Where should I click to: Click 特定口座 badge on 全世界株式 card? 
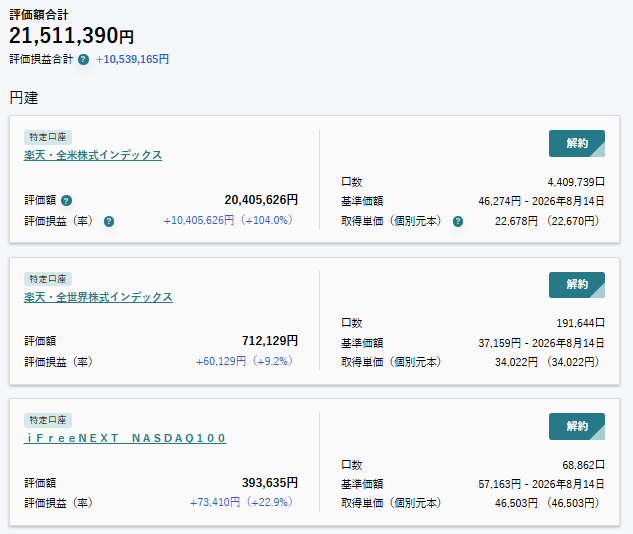click(48, 279)
